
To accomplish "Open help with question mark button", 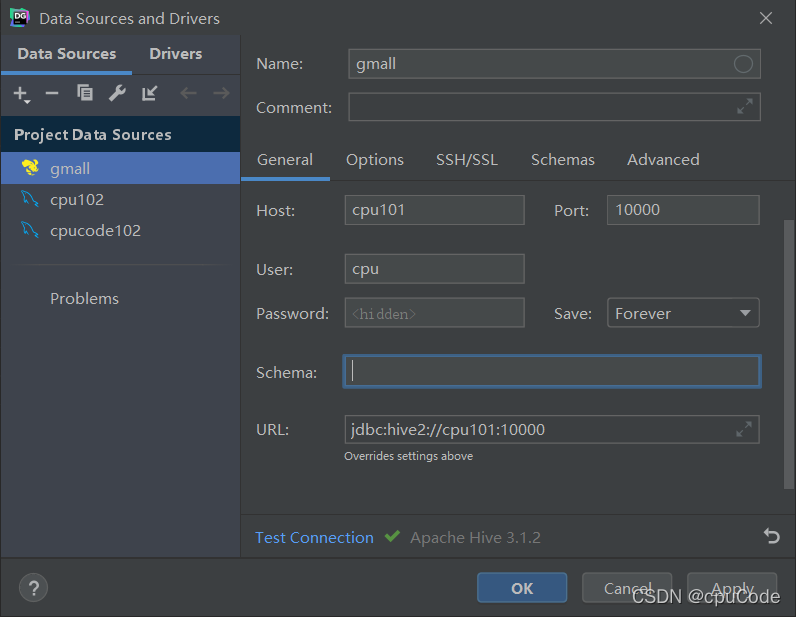I will pyautogui.click(x=34, y=588).
